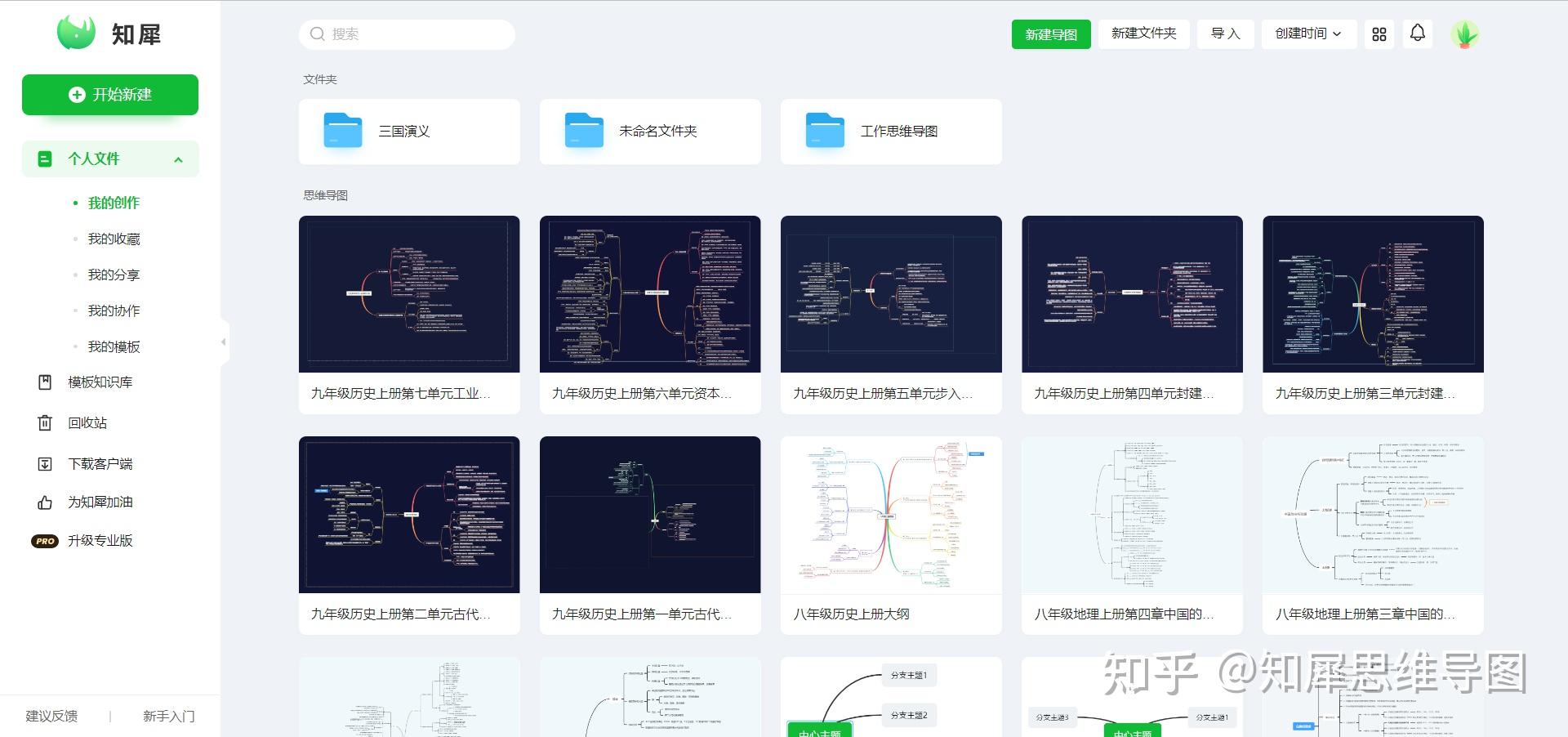Open 模板知识库 from the sidebar
The image size is (1568, 737).
point(100,382)
